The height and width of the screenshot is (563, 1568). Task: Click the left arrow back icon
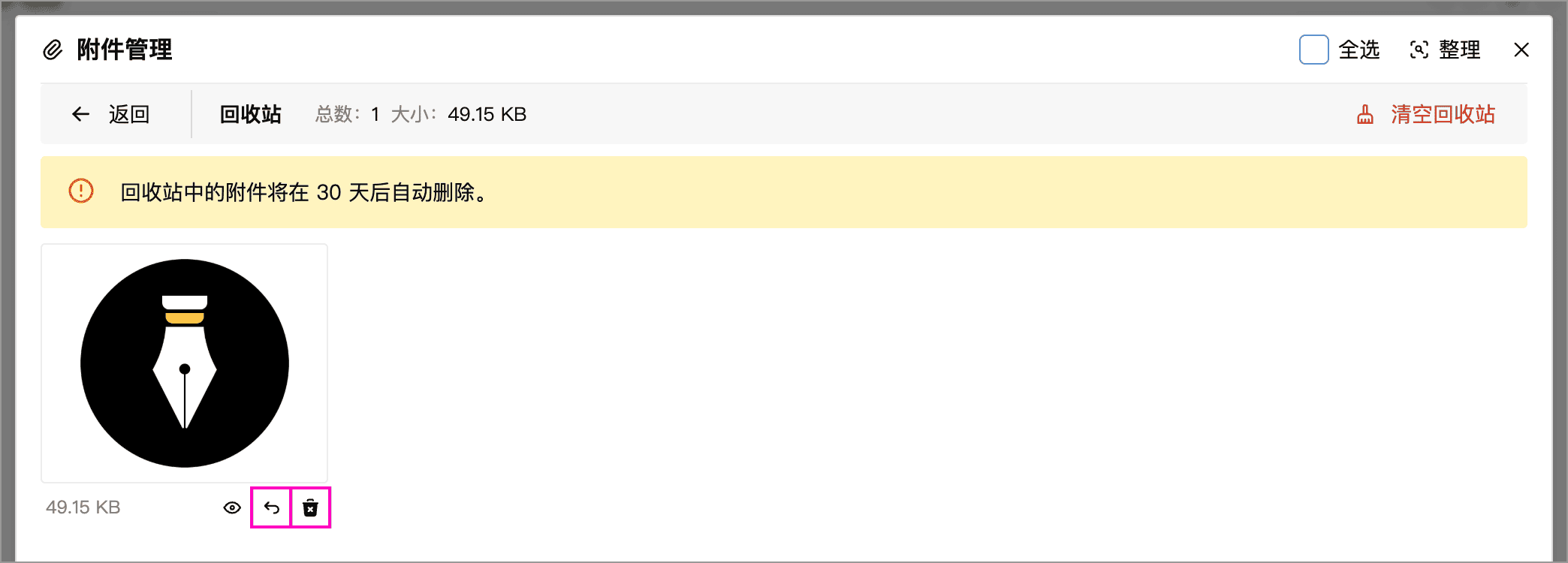81,114
